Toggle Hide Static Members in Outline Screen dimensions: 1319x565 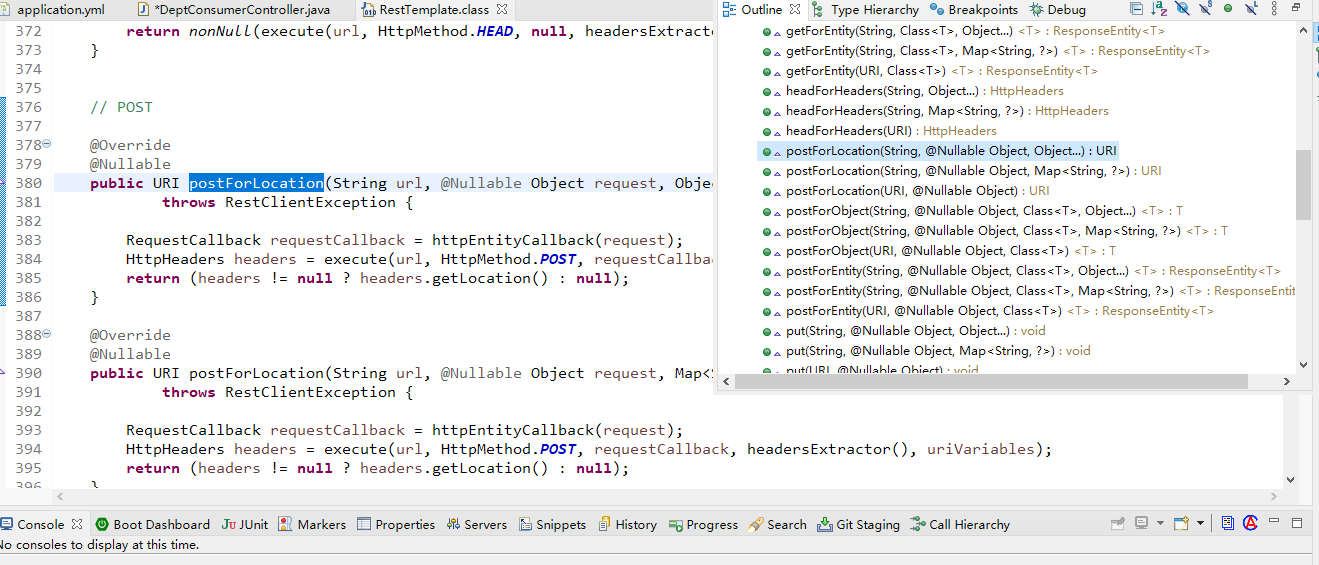pos(1205,8)
